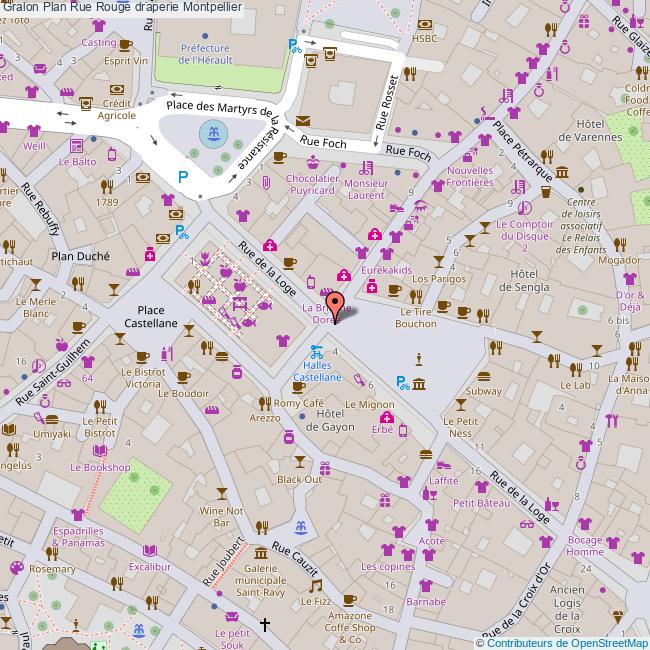Click the black church cross icon
Viewport: 650px width, 650px height.
265,625
